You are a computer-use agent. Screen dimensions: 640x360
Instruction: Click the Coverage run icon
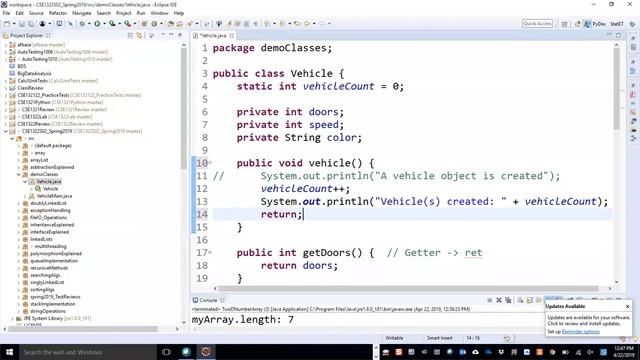tap(112, 24)
